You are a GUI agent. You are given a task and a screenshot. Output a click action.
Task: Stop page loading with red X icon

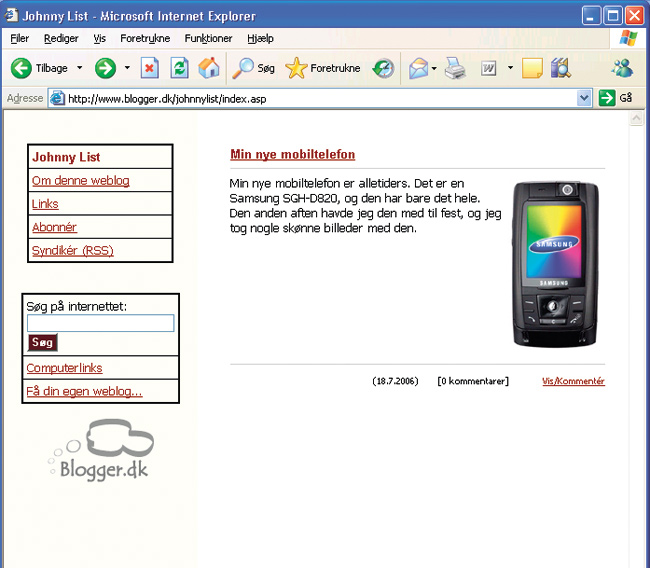pyautogui.click(x=150, y=68)
